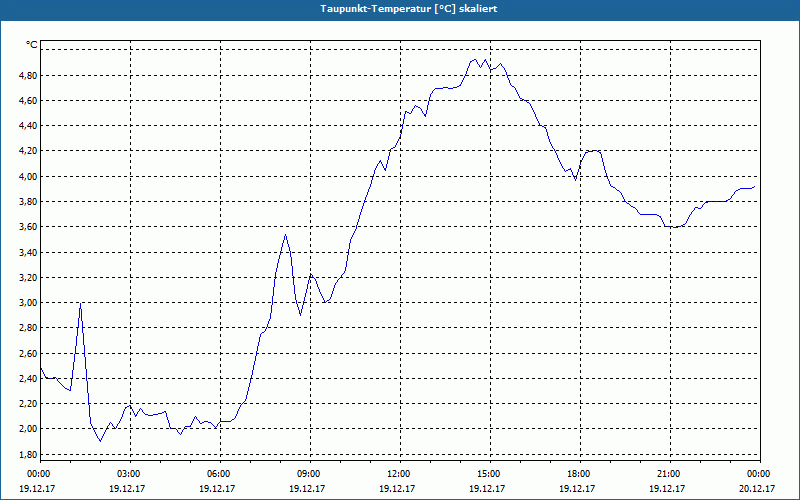The width and height of the screenshot is (800, 500).
Task: Click y-axis value 3,40
Action: click(28, 253)
